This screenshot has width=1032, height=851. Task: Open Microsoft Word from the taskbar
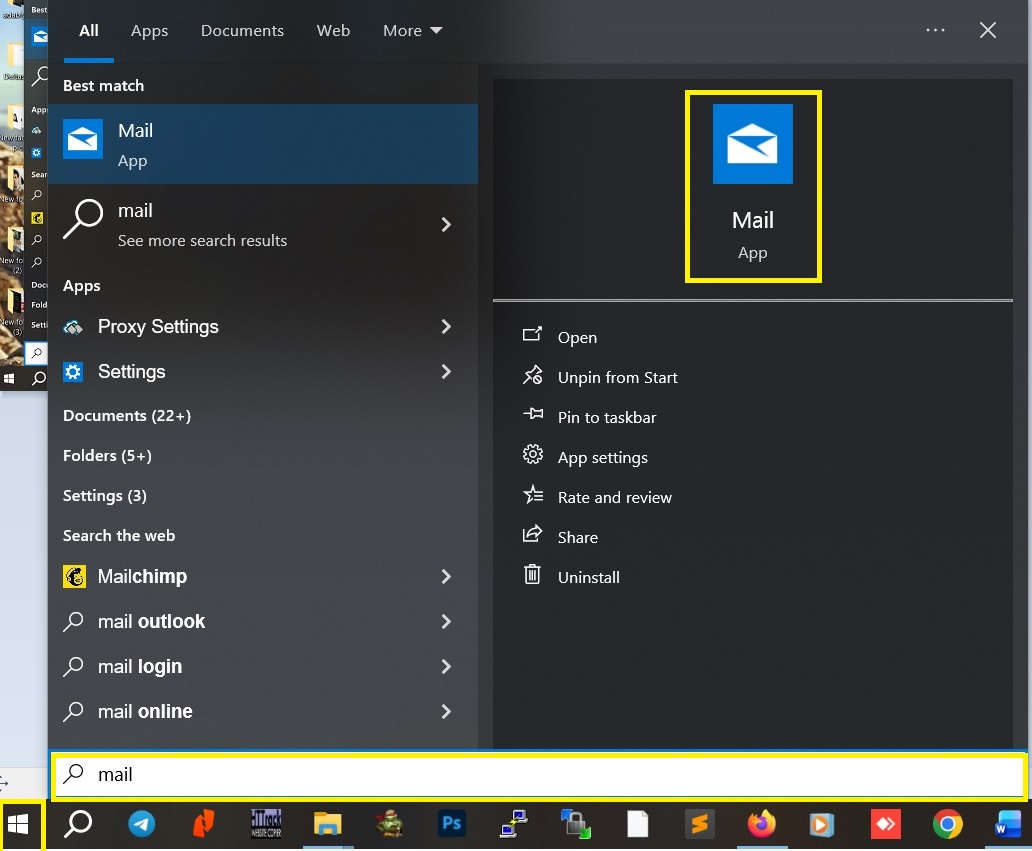pyautogui.click(x=1008, y=824)
